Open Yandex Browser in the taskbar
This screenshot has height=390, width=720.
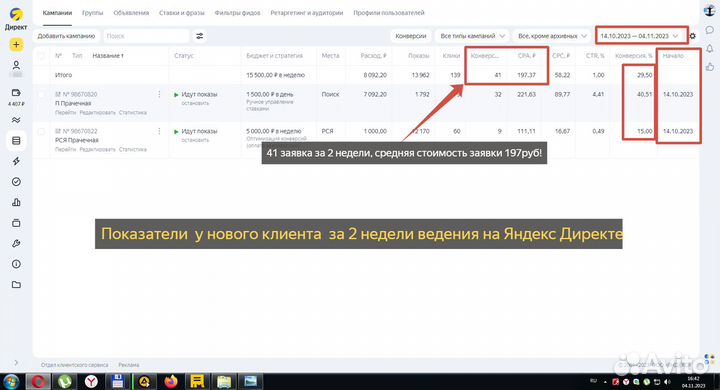pyautogui.click(x=91, y=382)
